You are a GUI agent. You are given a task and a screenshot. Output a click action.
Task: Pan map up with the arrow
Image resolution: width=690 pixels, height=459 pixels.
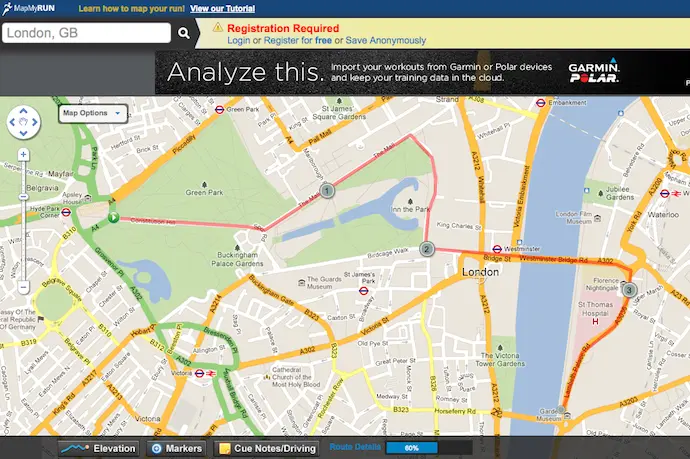click(23, 111)
